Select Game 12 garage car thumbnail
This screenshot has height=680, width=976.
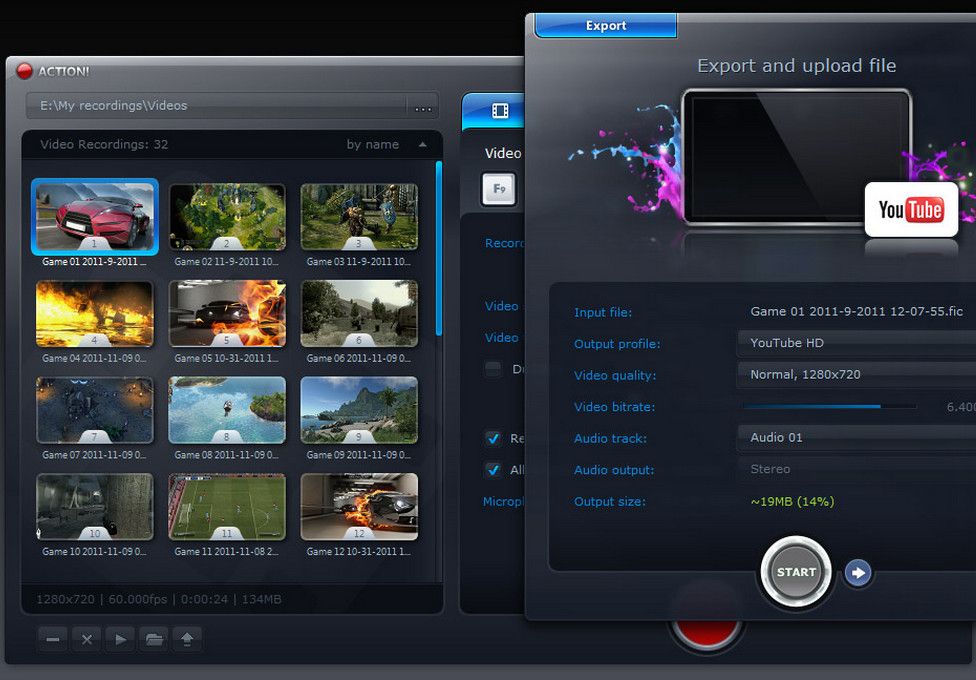(x=359, y=506)
